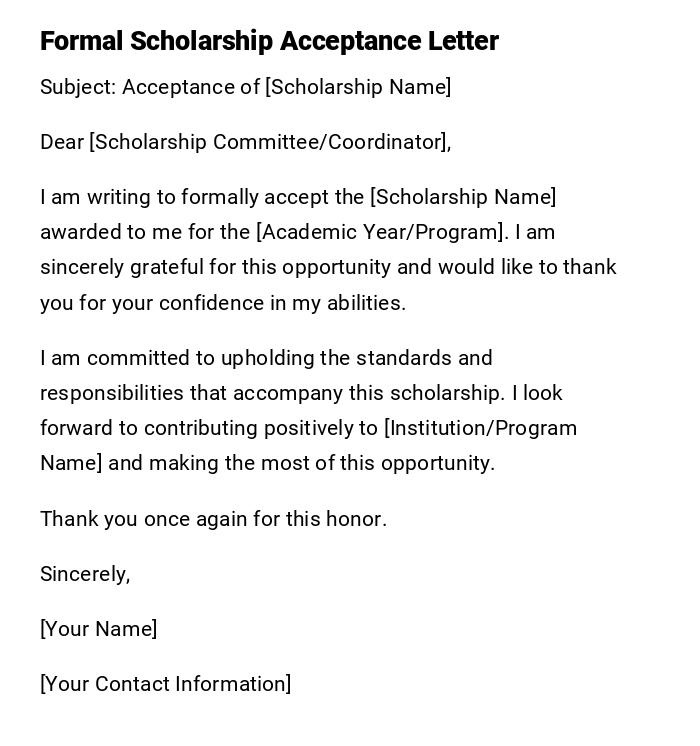Screen dimensions: 700x746
Task: Click the Formal Scholarship Acceptance Letter heading
Action: click(x=269, y=42)
